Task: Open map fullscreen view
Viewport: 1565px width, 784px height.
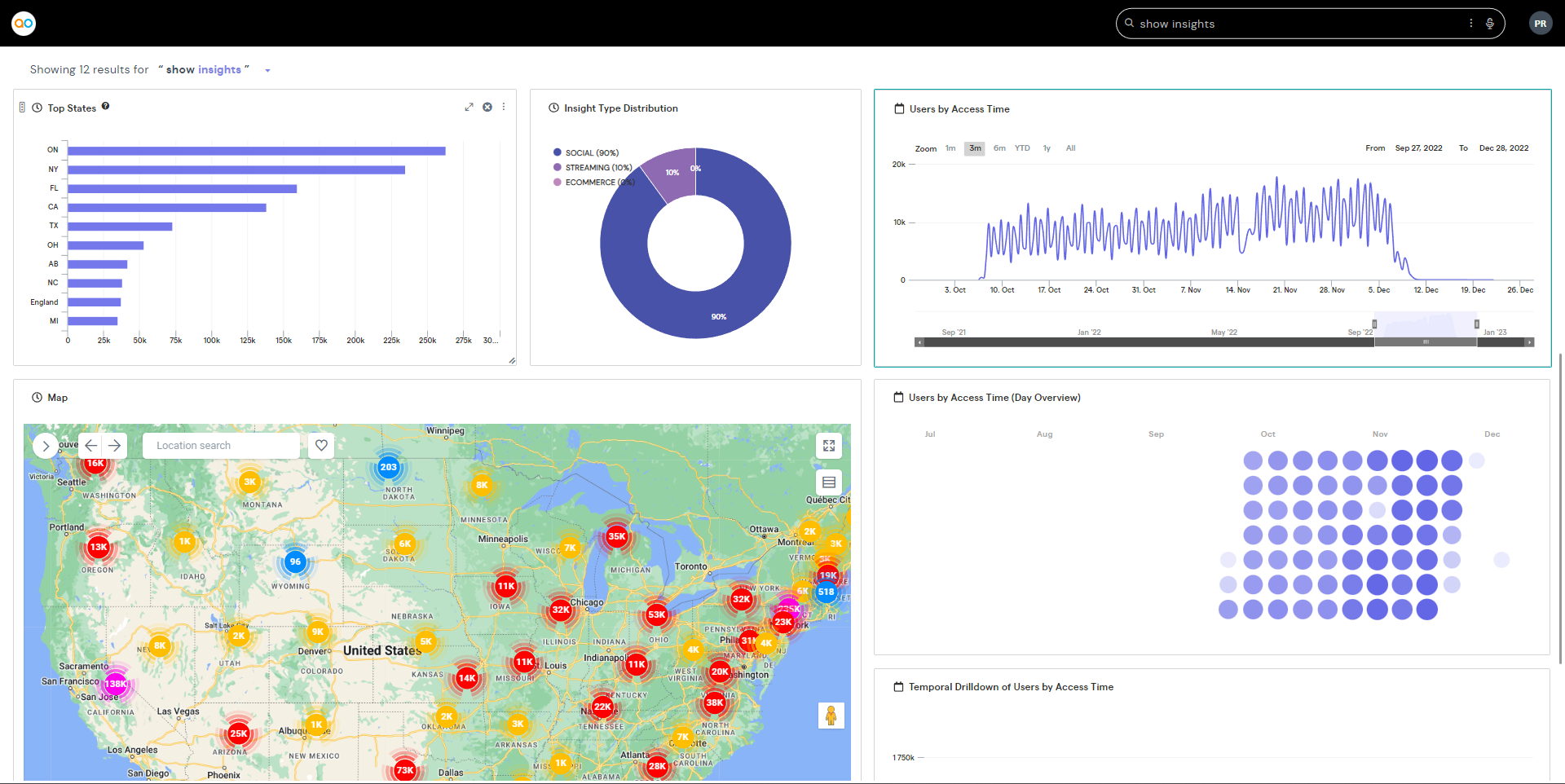Action: [829, 446]
